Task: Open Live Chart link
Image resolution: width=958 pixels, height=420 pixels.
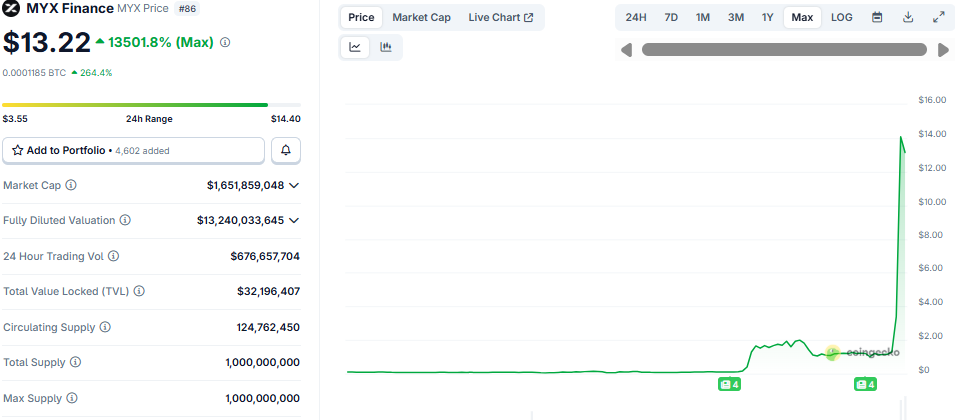Action: 500,17
